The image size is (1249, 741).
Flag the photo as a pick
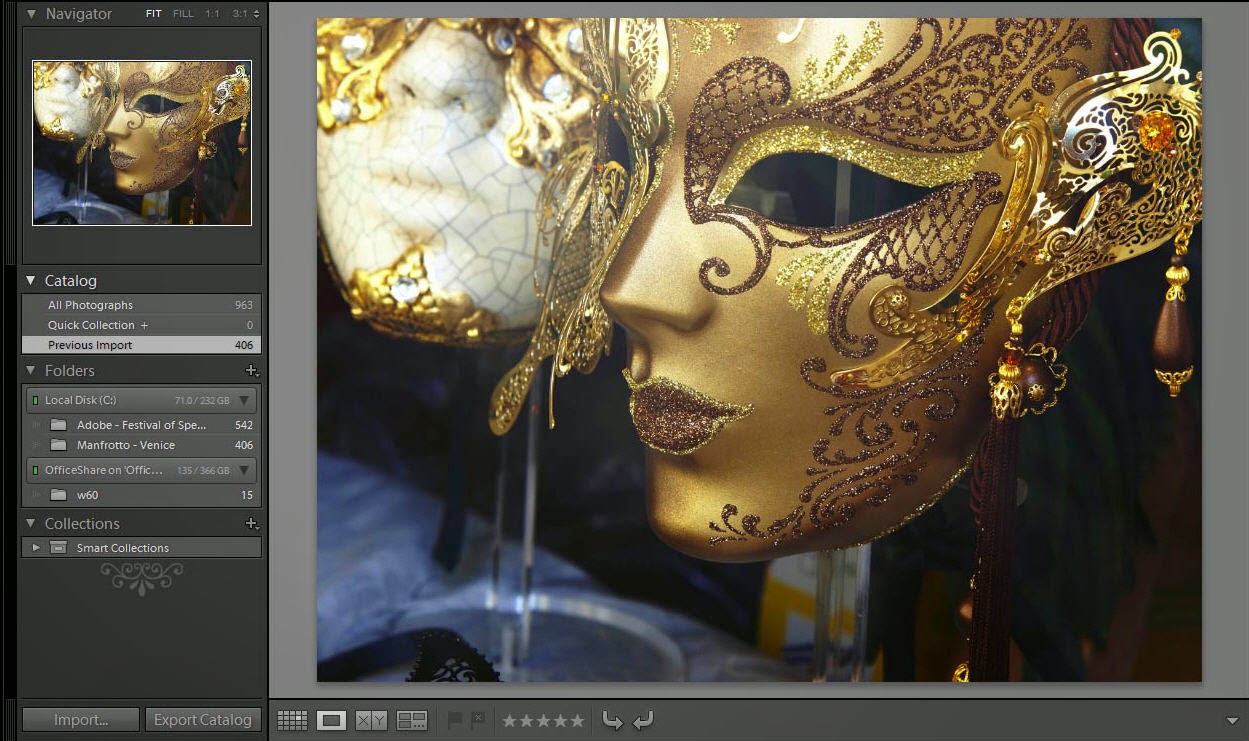455,719
